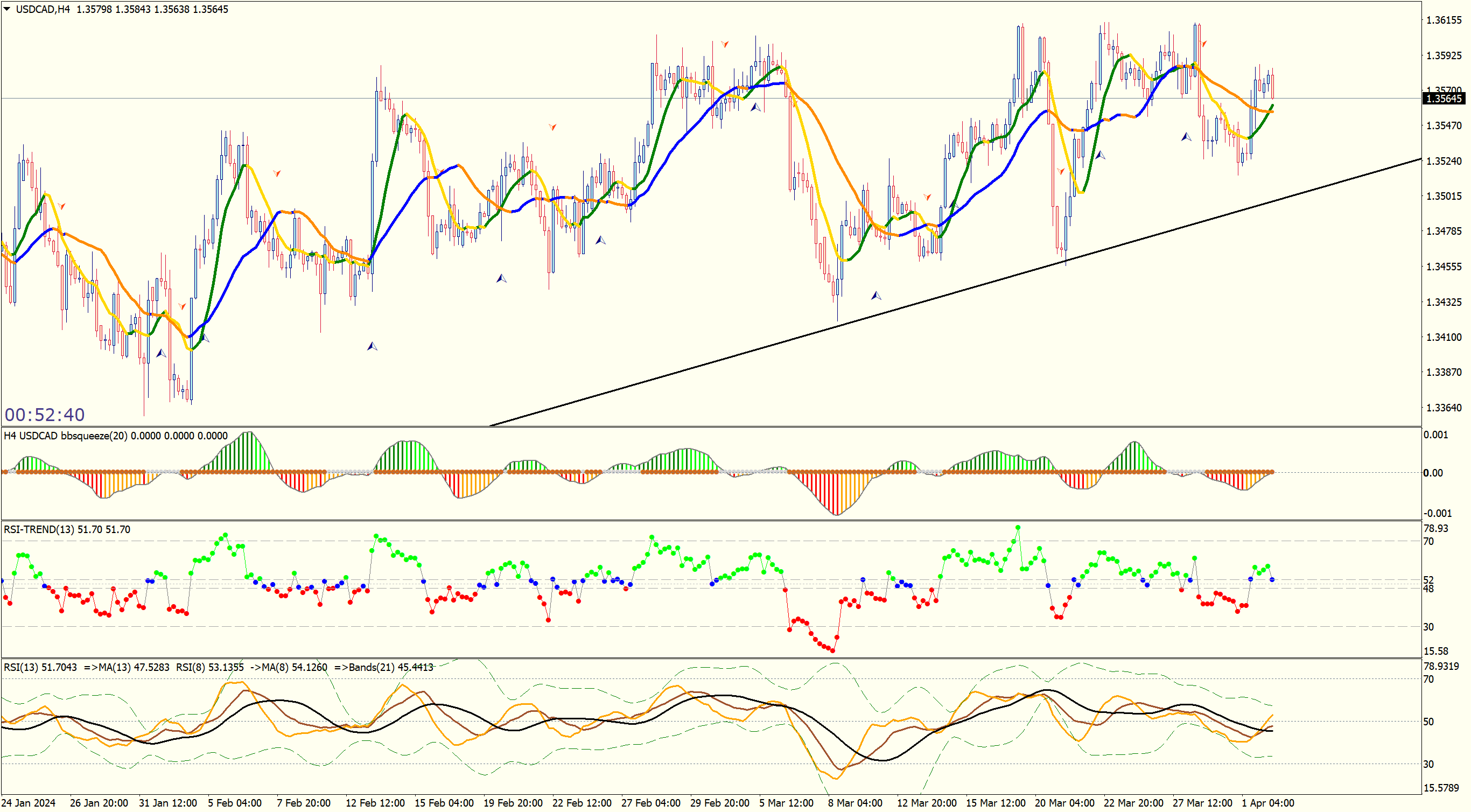1471x812 pixels.
Task: Click the USDCAD,H4 symbol title text
Action: (x=43, y=9)
